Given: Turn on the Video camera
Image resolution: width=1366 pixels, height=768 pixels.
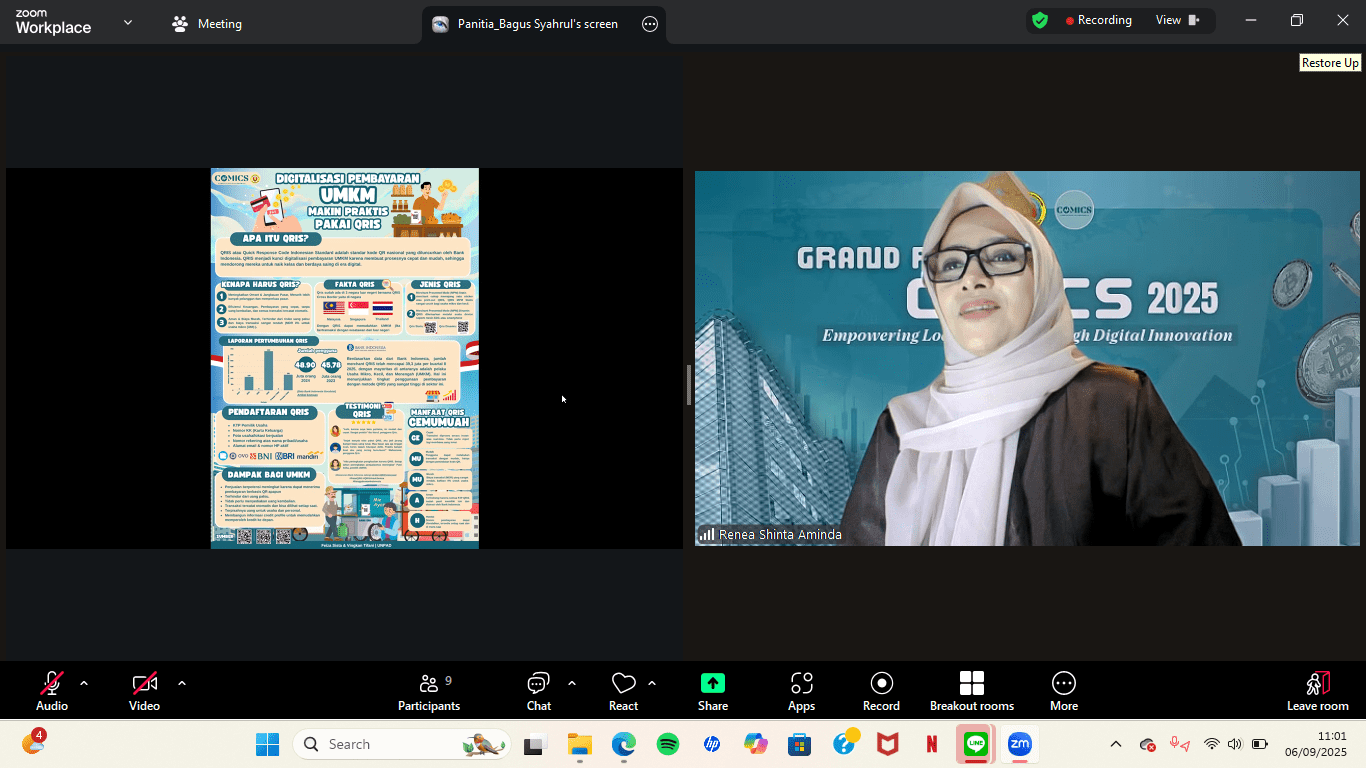Looking at the screenshot, I should [144, 691].
